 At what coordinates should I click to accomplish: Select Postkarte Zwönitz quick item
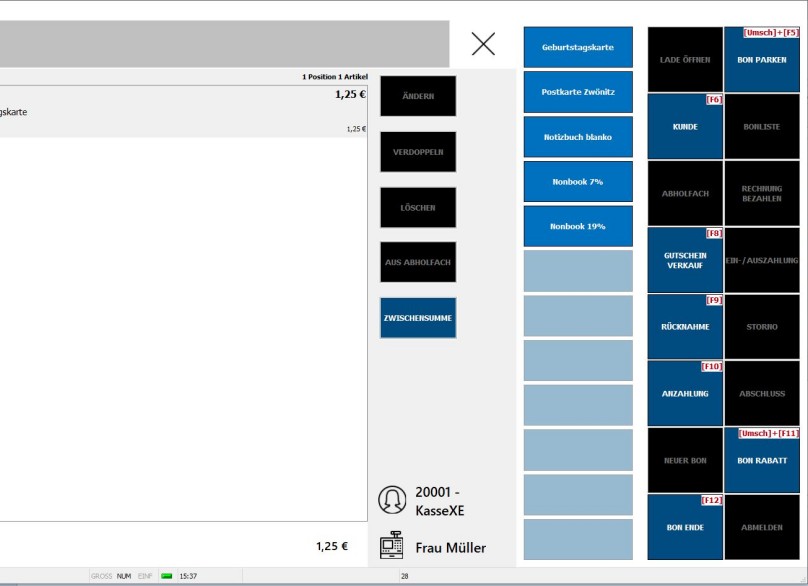tap(578, 92)
